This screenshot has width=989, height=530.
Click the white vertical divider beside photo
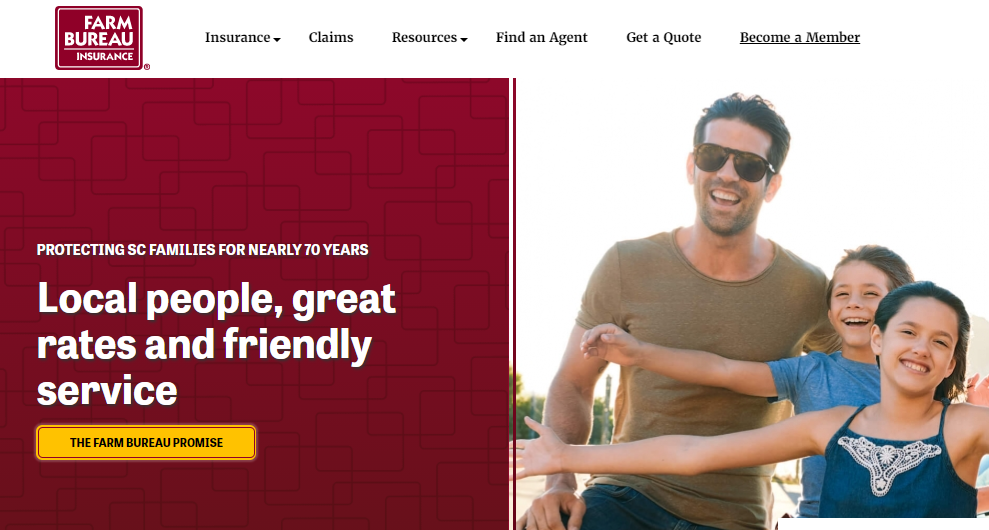pos(511,303)
